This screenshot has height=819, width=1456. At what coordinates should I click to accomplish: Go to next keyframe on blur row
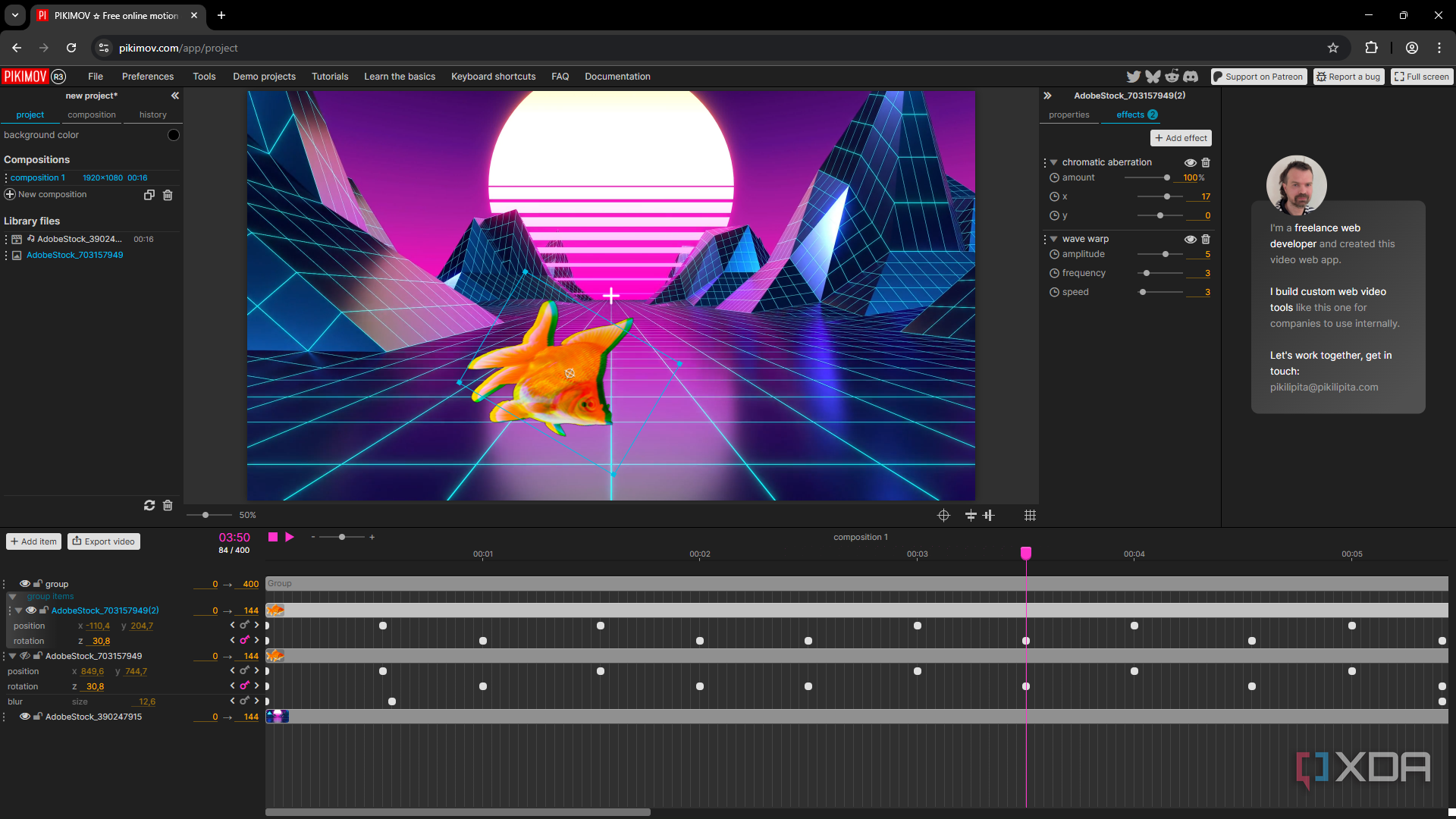tap(256, 701)
